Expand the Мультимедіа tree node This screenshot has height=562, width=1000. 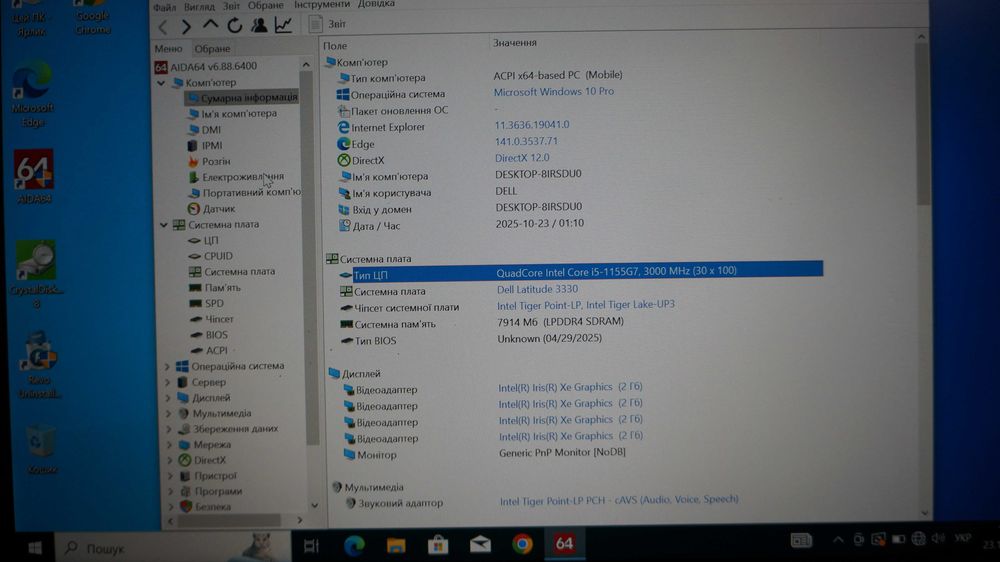pyautogui.click(x=169, y=413)
